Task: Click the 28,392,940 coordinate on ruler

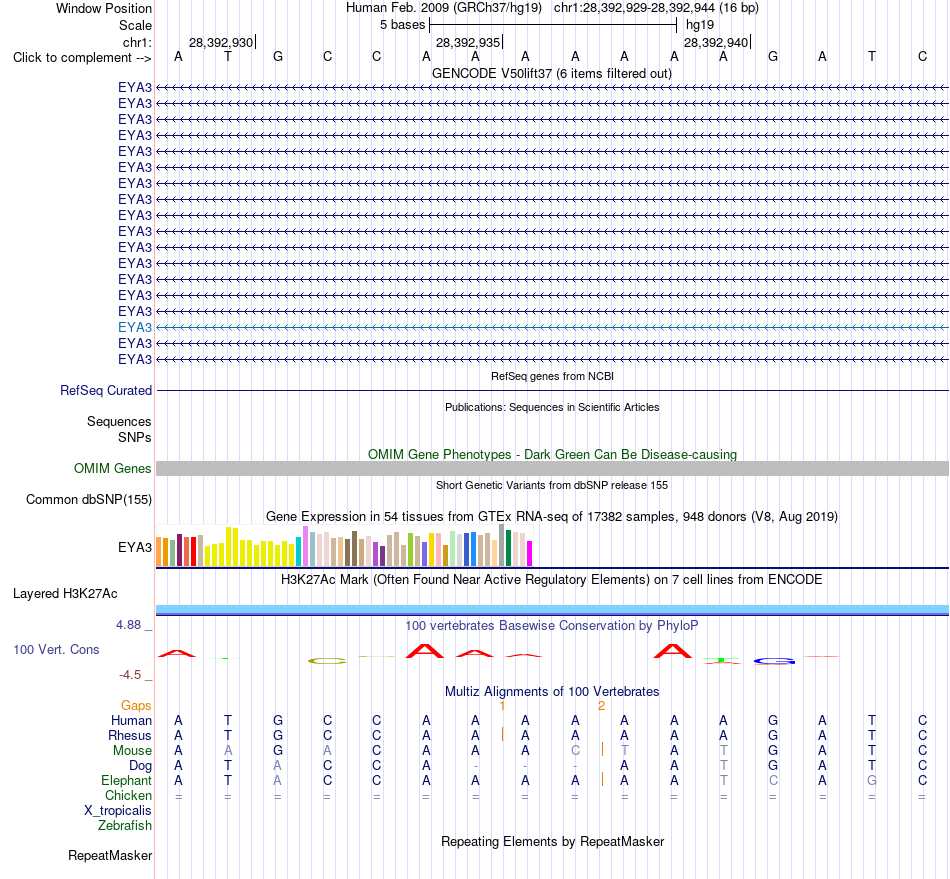Action: click(716, 42)
